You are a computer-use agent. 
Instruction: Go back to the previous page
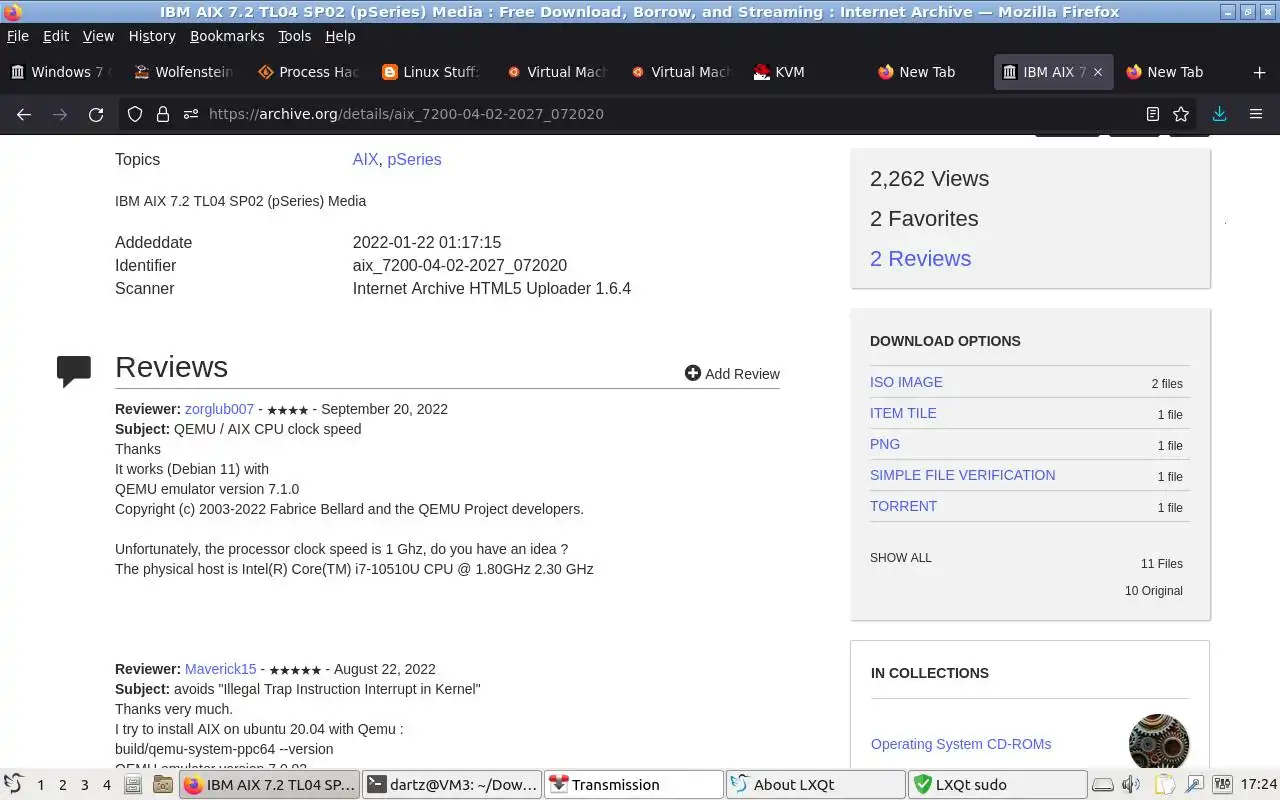[24, 114]
